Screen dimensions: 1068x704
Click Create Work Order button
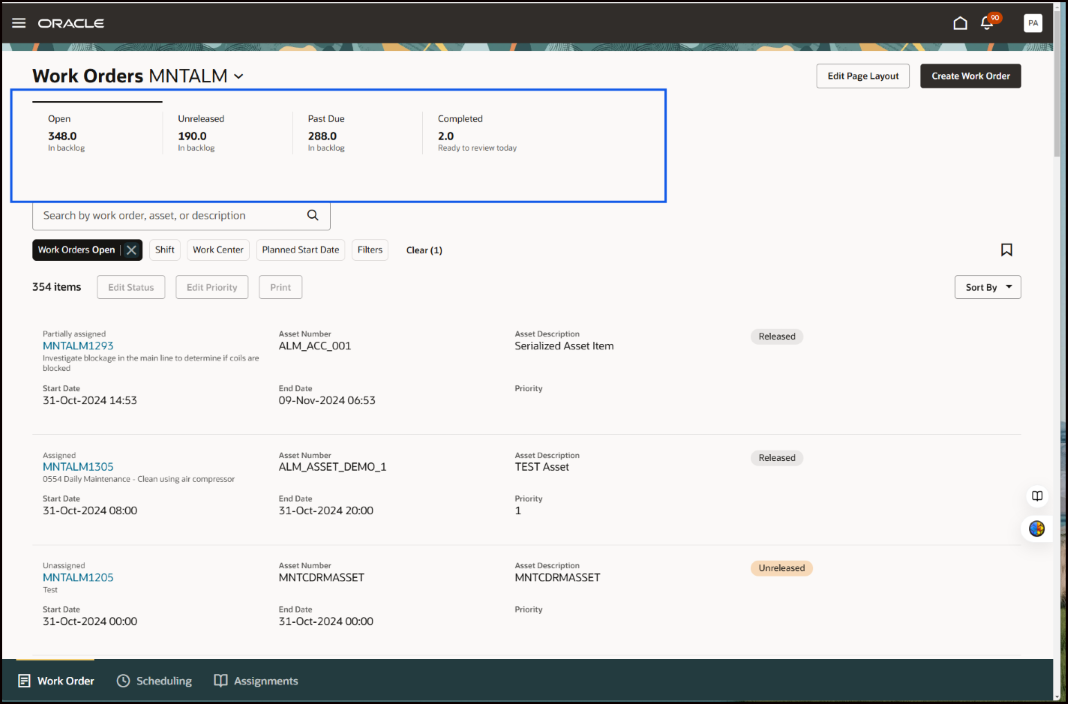[971, 76]
